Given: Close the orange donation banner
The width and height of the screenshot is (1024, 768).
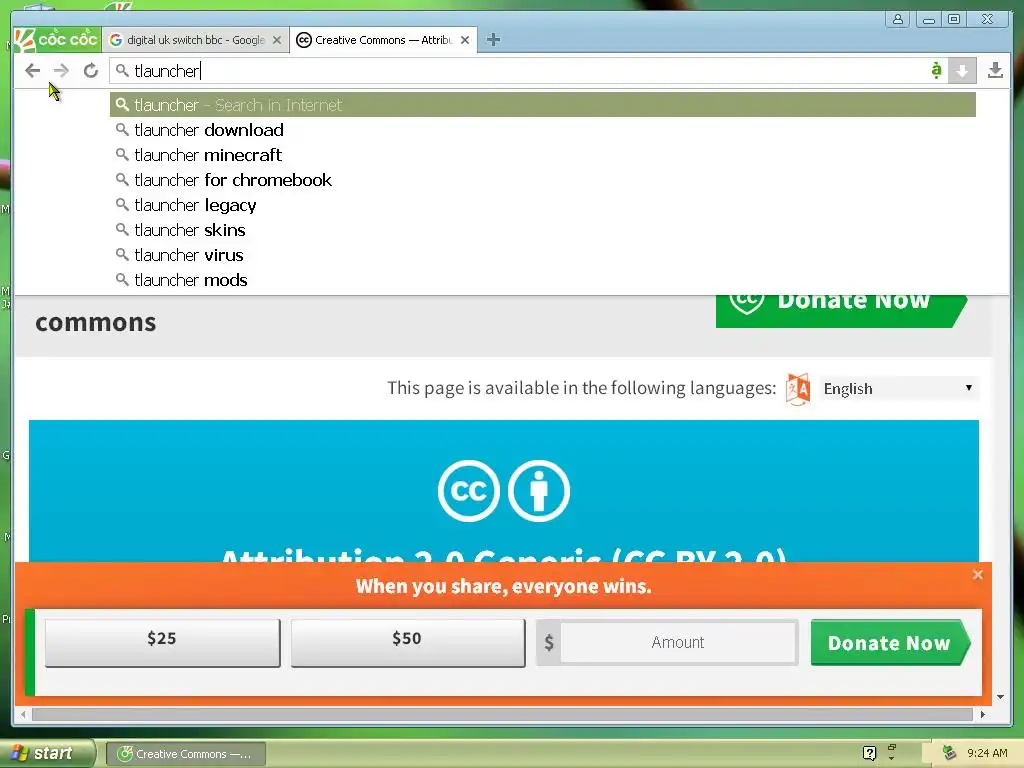Looking at the screenshot, I should coord(977,575).
